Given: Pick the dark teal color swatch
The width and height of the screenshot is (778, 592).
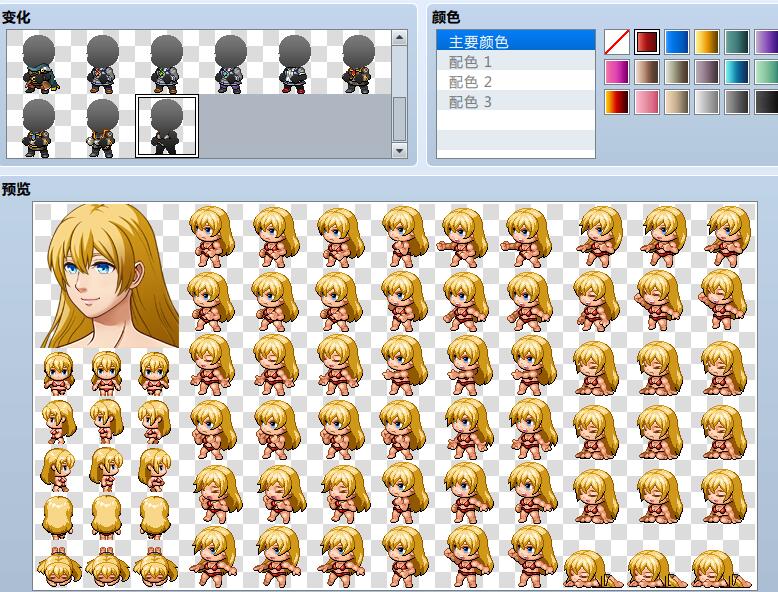Looking at the screenshot, I should [x=736, y=42].
